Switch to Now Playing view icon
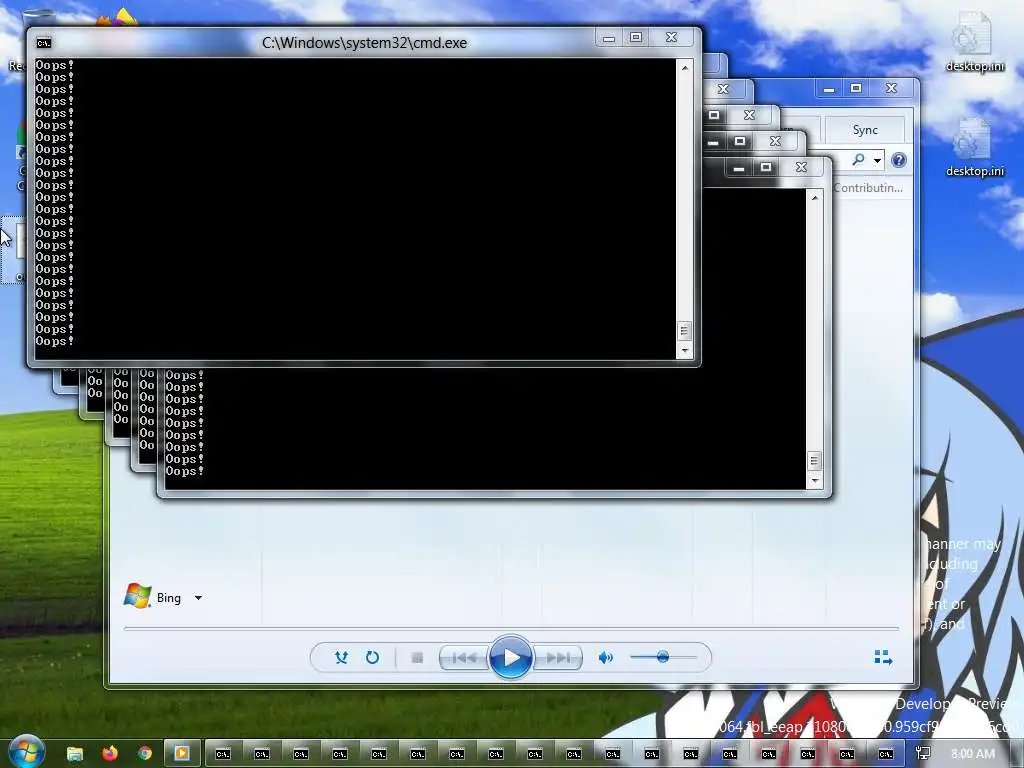Viewport: 1024px width, 768px height. coord(883,657)
